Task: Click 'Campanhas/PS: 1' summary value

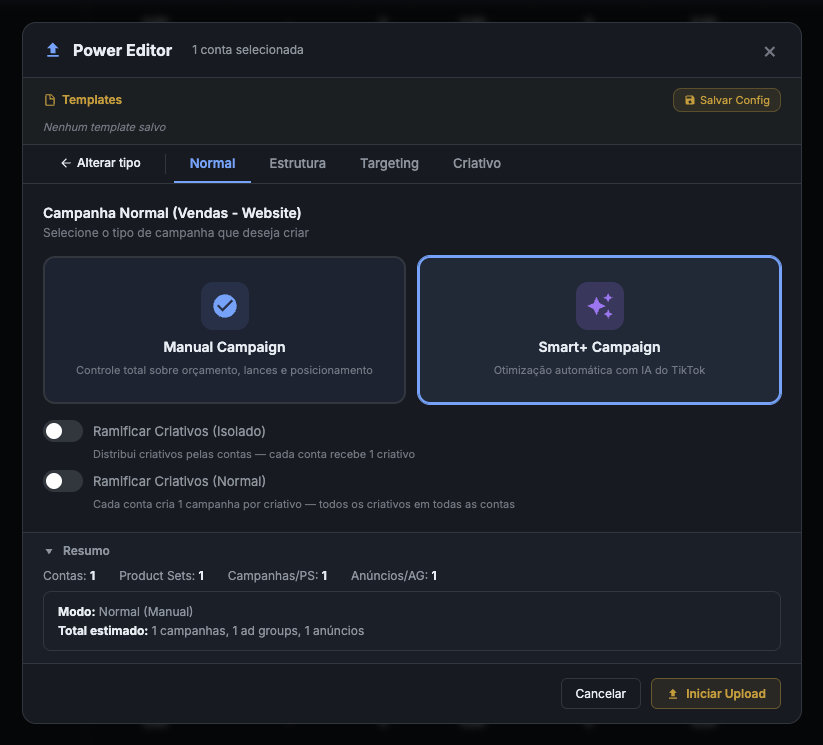Action: (278, 576)
